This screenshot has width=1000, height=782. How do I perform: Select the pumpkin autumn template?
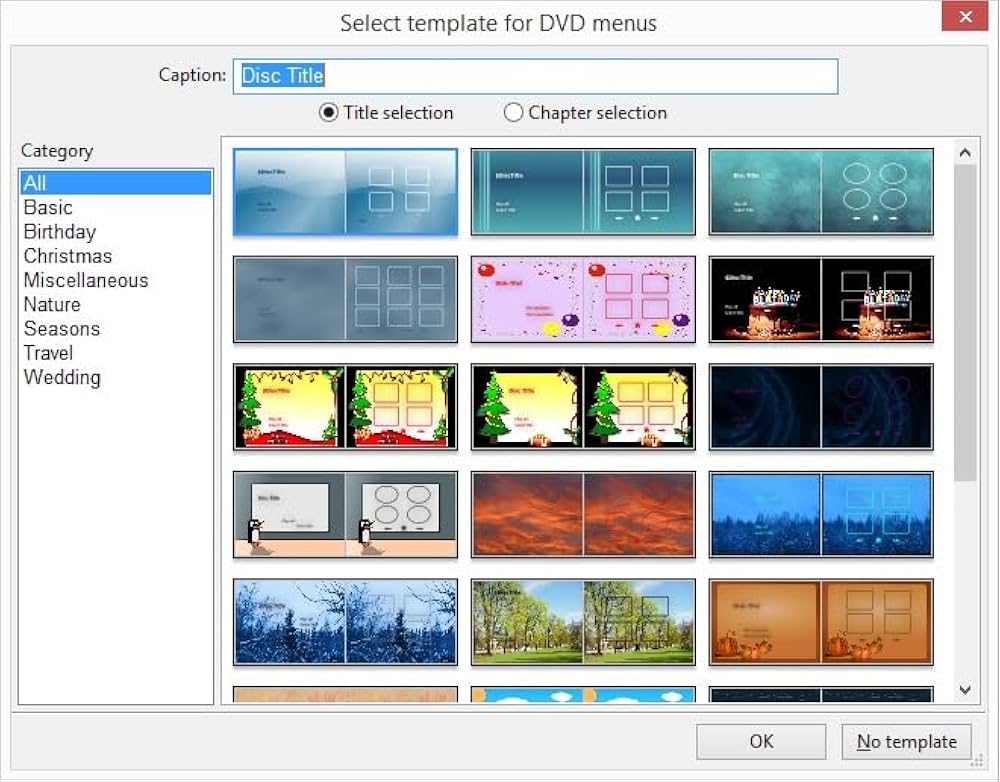pos(821,621)
